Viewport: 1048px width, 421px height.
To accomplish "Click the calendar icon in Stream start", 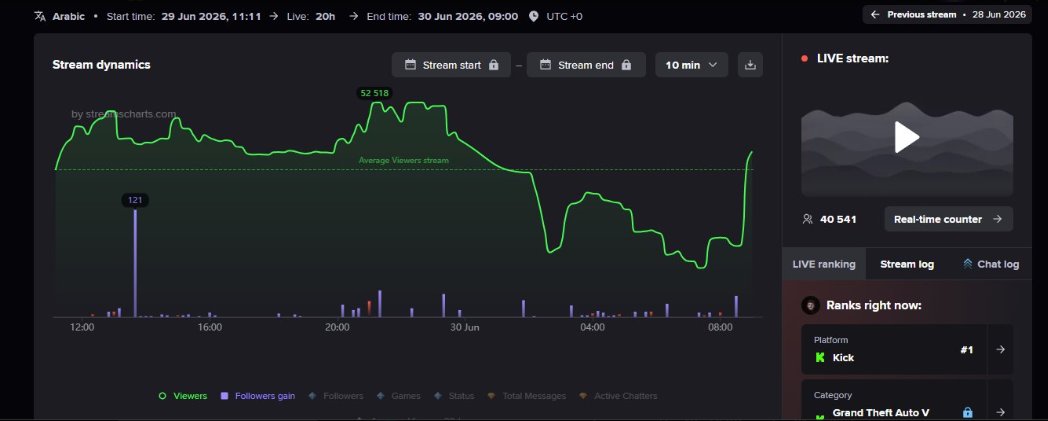I will 410,65.
